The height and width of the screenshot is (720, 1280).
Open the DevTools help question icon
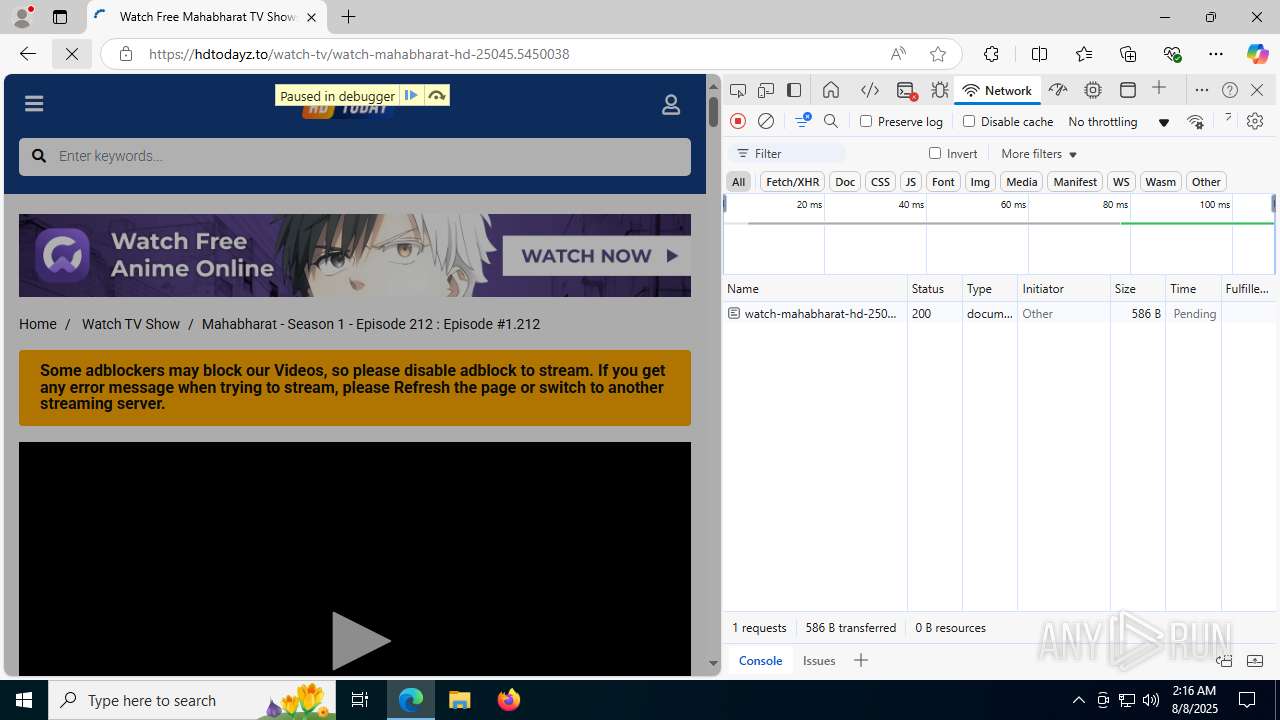[x=1230, y=90]
